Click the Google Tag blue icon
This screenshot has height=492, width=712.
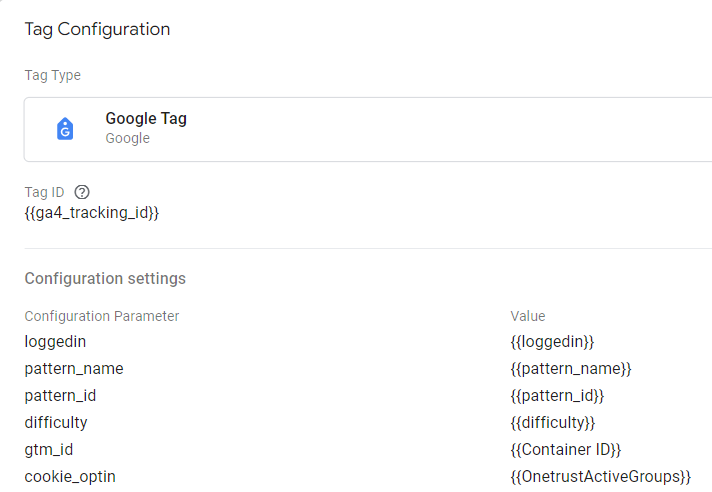(x=66, y=129)
